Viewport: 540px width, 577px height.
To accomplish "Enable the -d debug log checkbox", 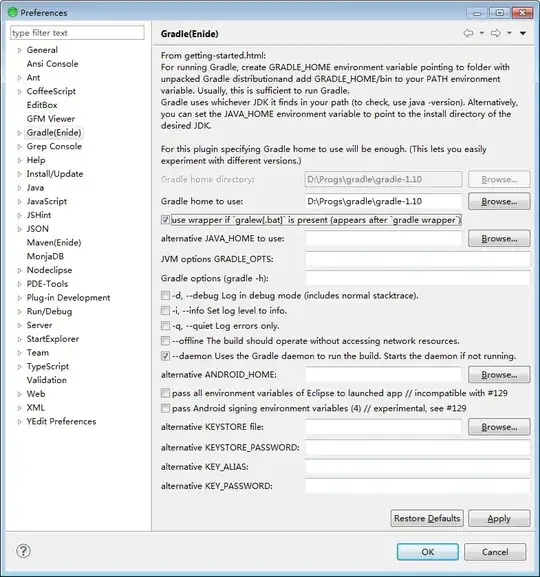I will (x=165, y=295).
